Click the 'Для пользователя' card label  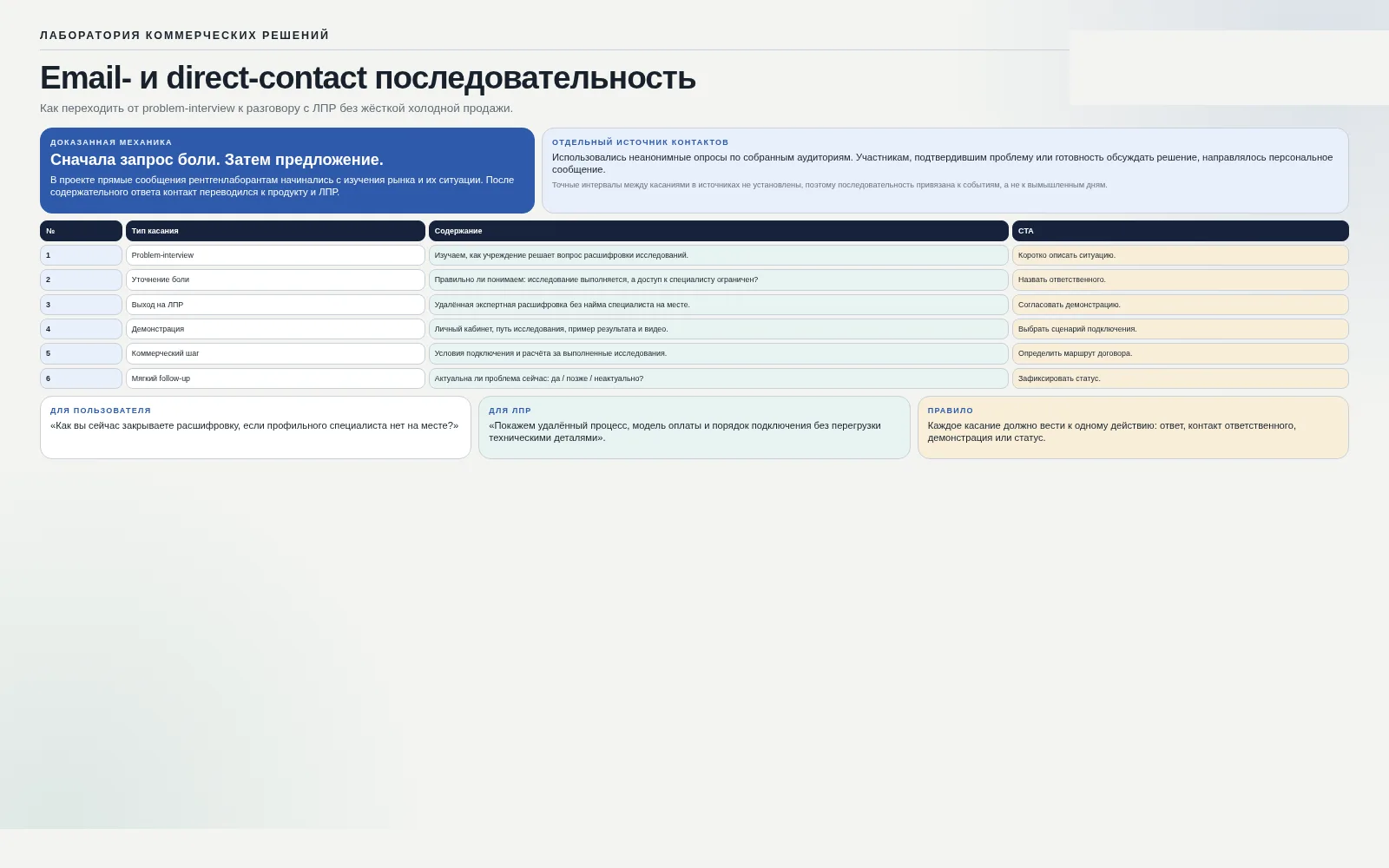click(x=101, y=411)
